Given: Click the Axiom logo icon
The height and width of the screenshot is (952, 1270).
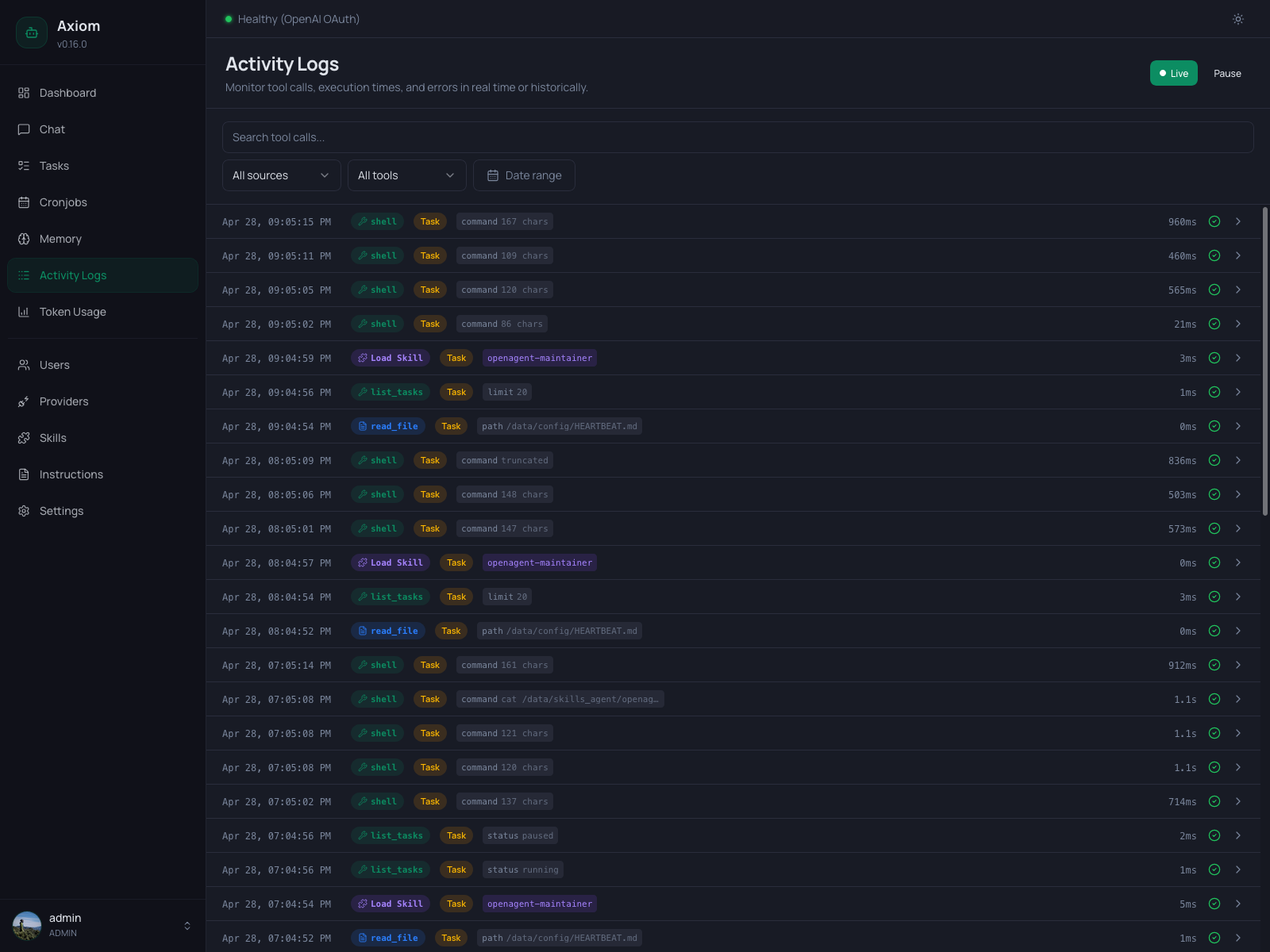Looking at the screenshot, I should 32,33.
